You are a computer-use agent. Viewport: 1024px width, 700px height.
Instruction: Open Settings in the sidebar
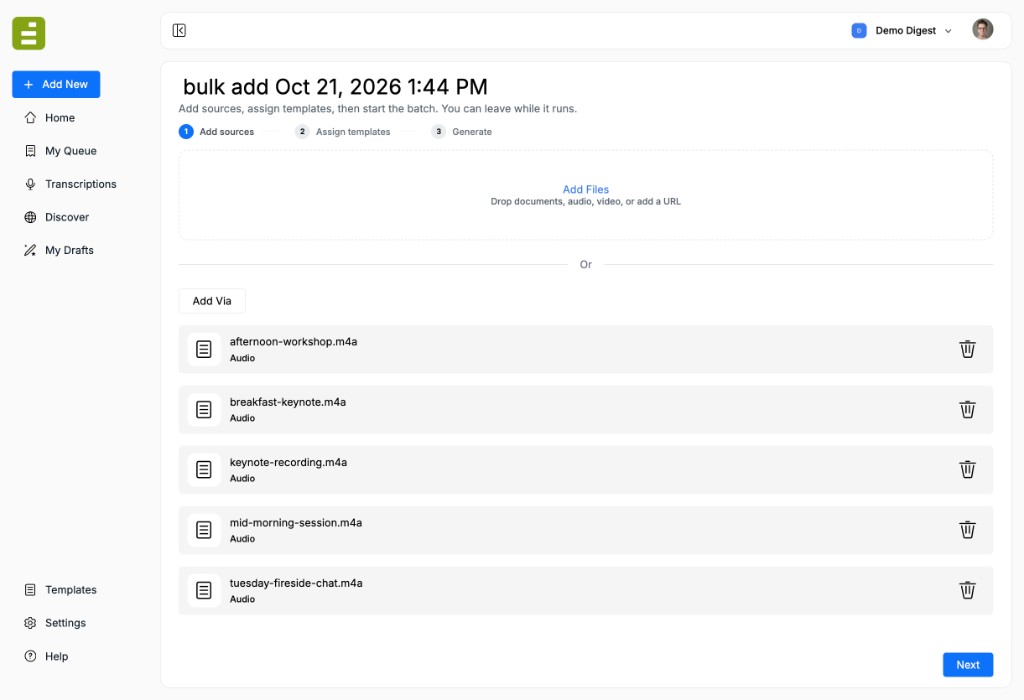coord(65,623)
